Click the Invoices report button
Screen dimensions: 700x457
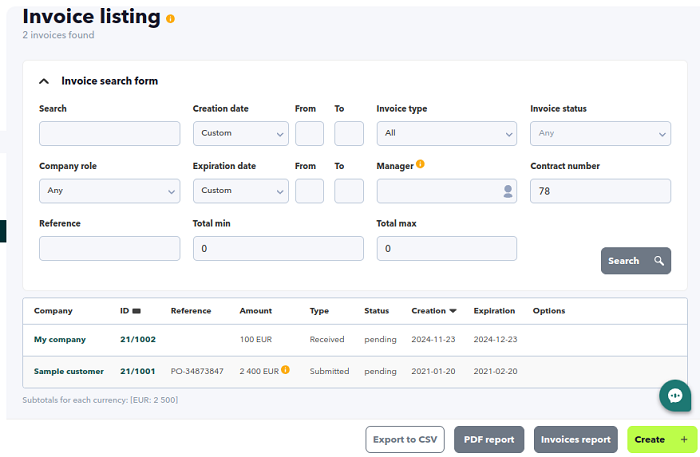click(x=575, y=440)
